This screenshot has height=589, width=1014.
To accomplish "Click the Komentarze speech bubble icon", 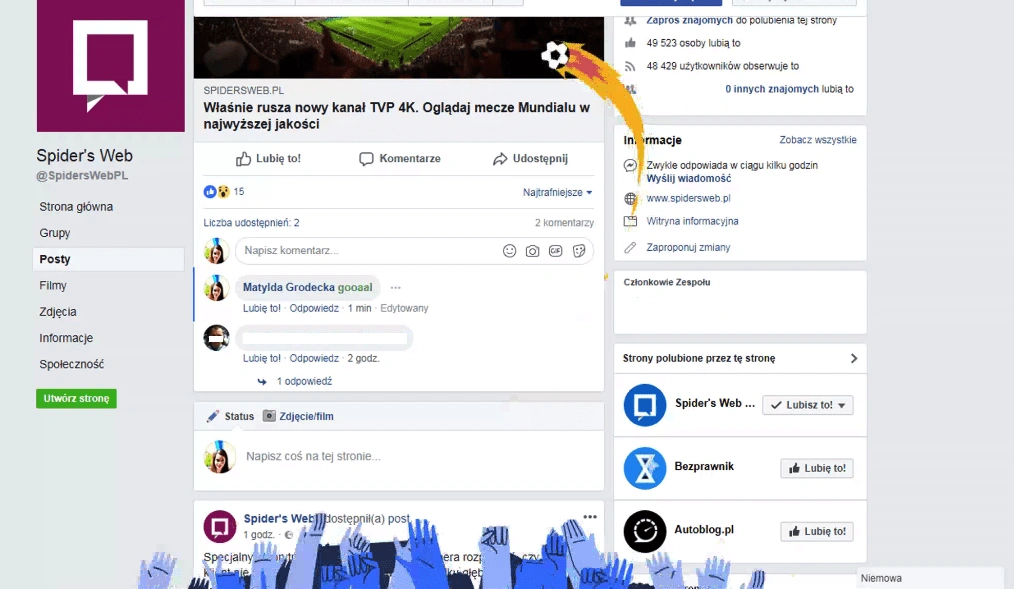I will [366, 159].
